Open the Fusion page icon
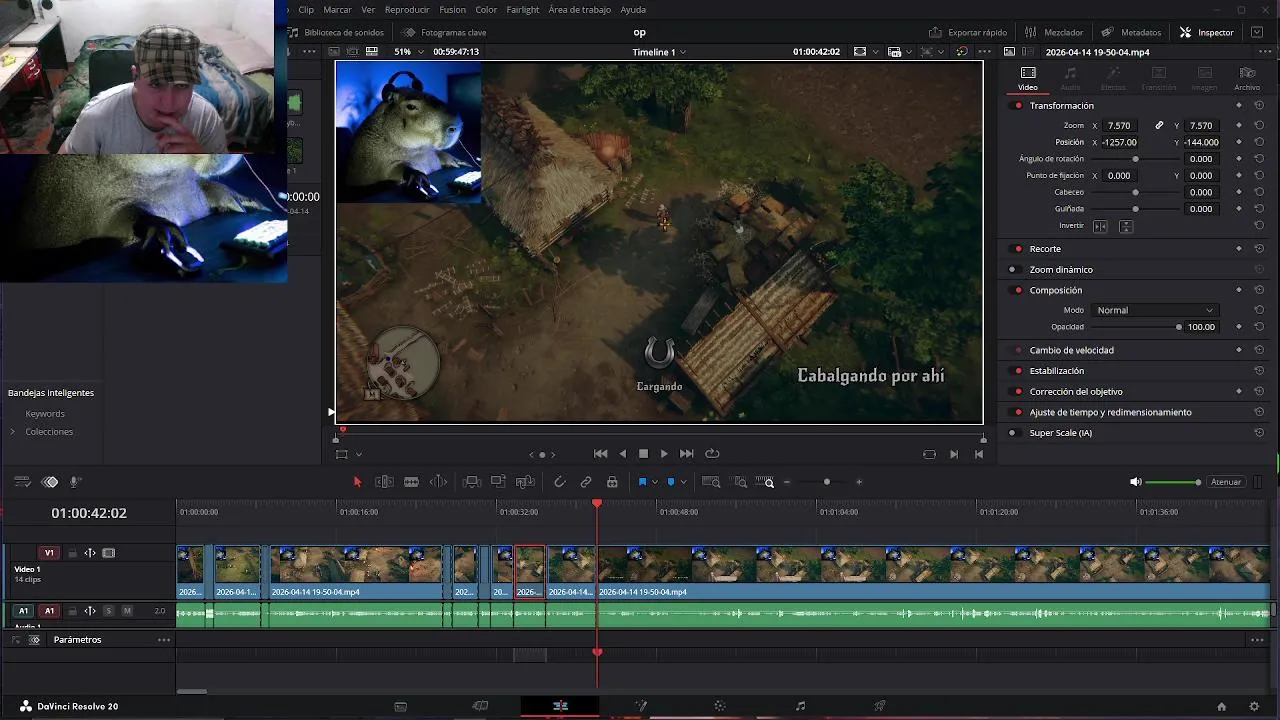This screenshot has width=1280, height=720. [x=640, y=706]
